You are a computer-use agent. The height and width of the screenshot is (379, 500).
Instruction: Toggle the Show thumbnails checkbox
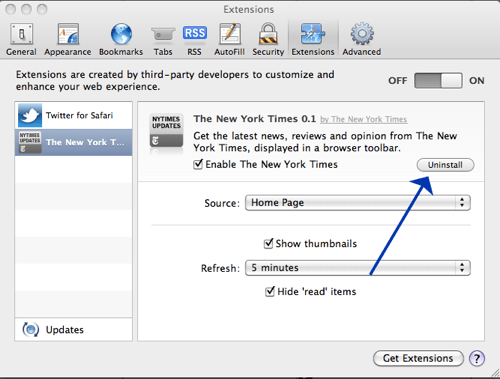pyautogui.click(x=269, y=243)
